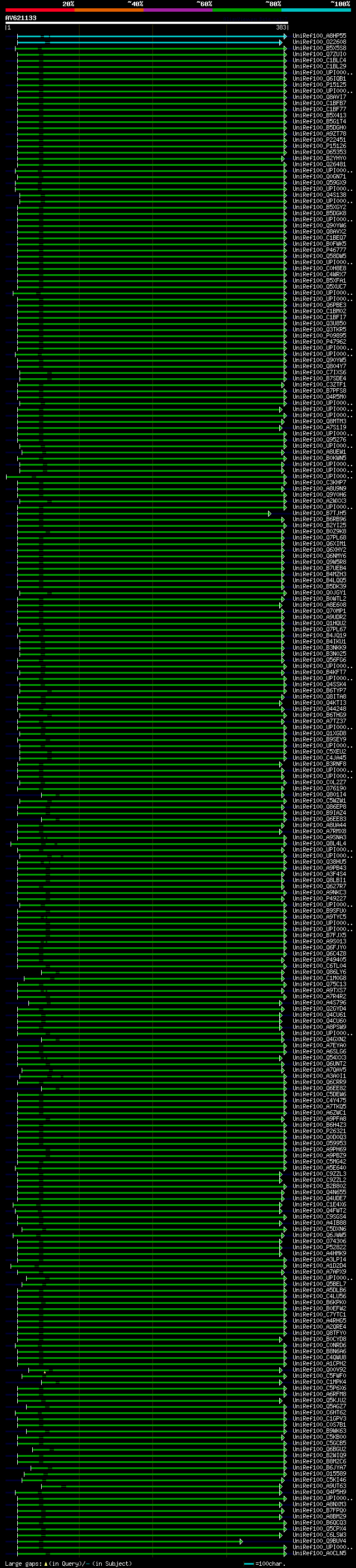Select hit label UniRef100_A3F4S4
Image resolution: width=356 pixels, height=1568 pixels.
[x=319, y=874]
